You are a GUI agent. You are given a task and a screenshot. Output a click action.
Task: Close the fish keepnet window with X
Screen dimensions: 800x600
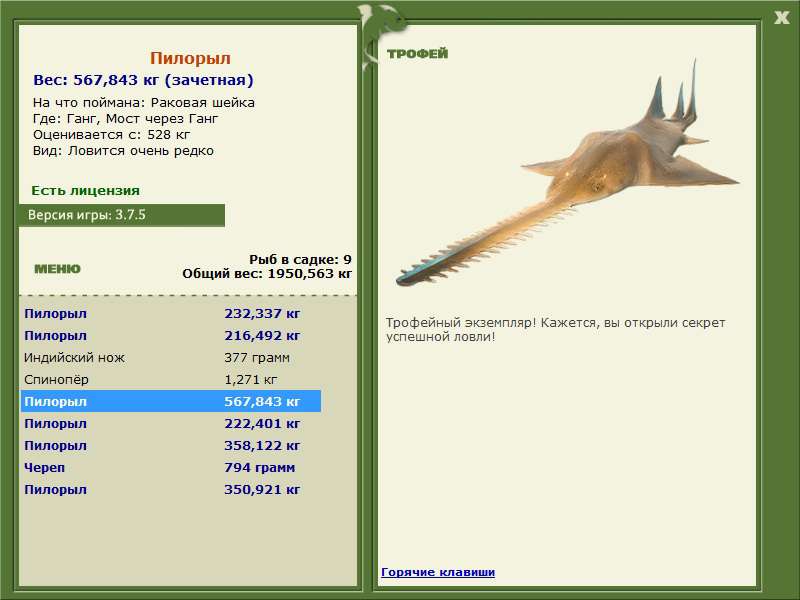pos(781,18)
